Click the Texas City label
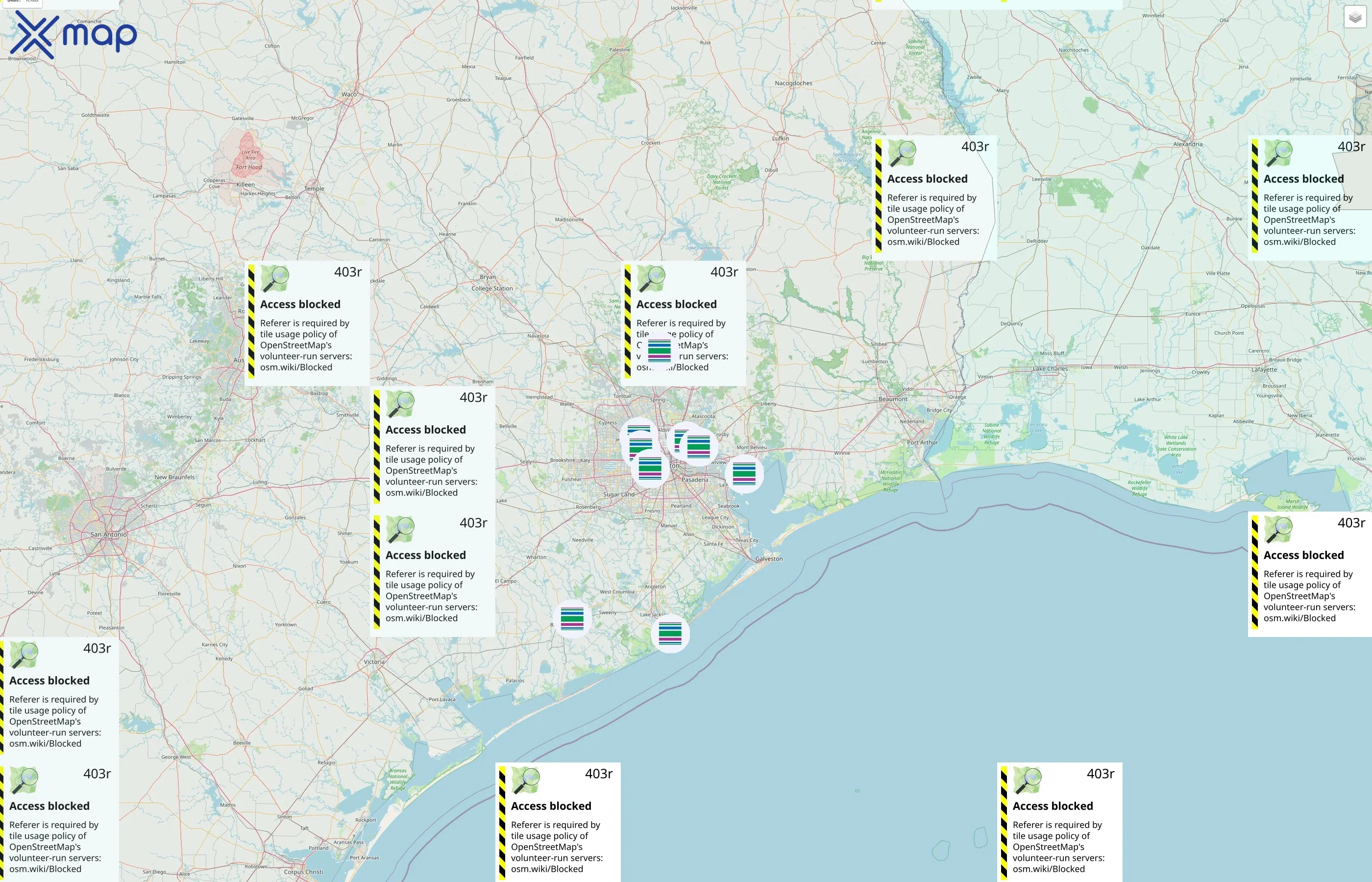Viewport: 1372px width, 882px height. coord(747,540)
